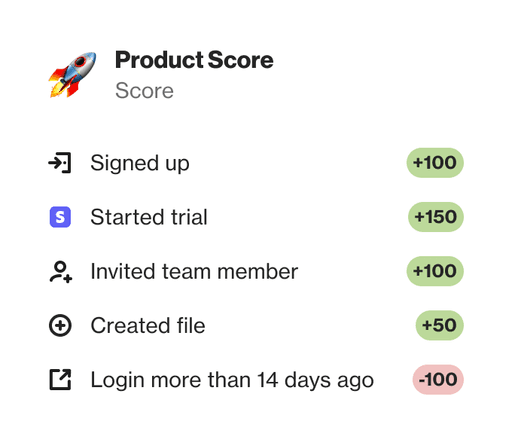Click the green +150 score pill
Screen dimensions: 512x443
pyautogui.click(x=436, y=217)
